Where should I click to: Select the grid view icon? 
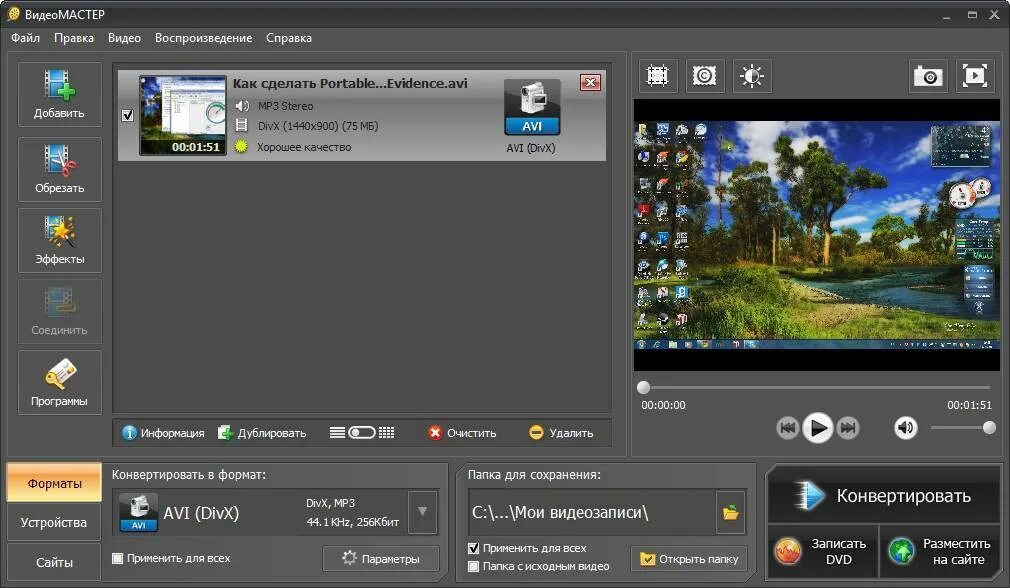point(386,432)
